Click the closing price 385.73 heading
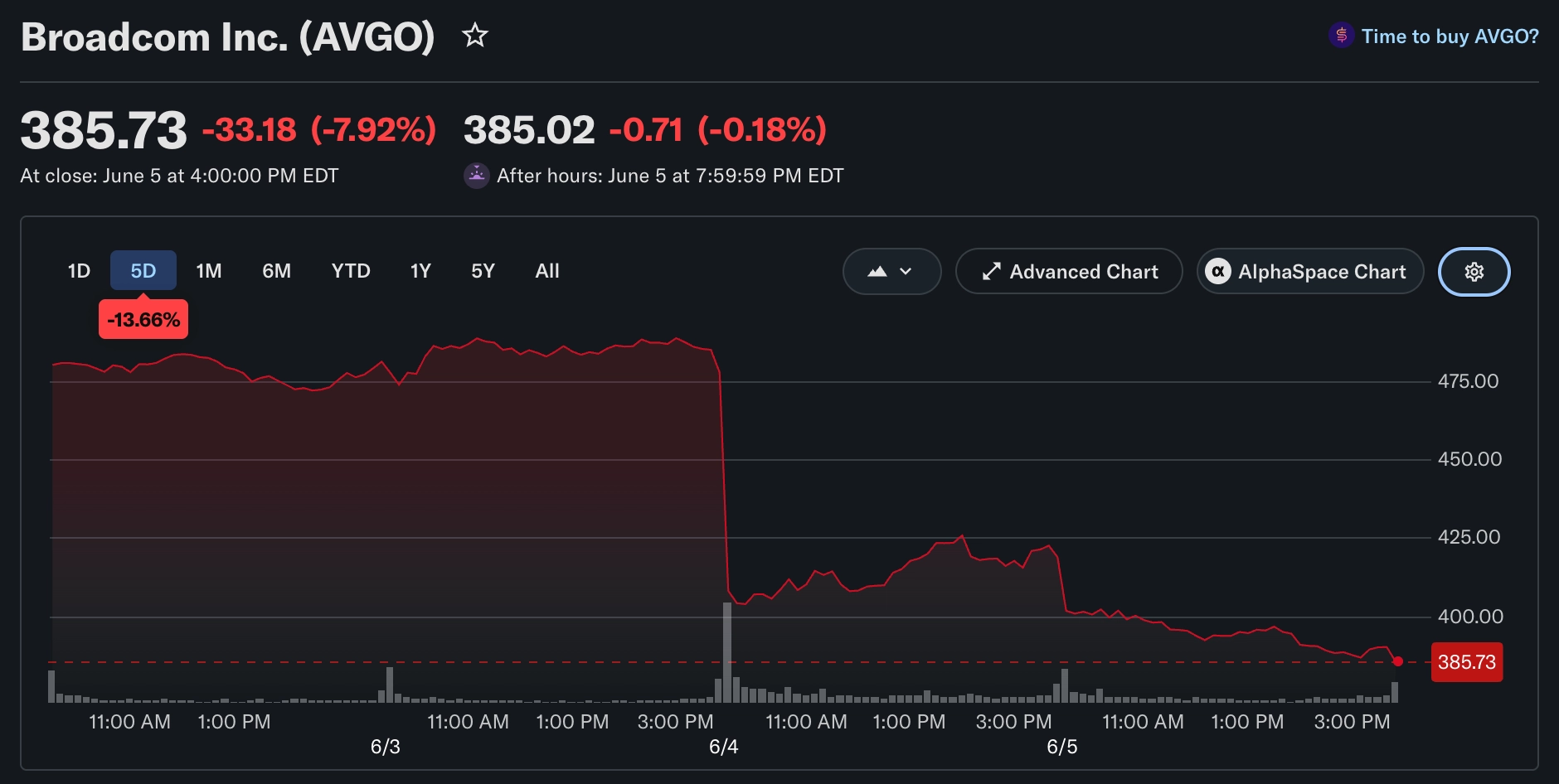 [x=104, y=130]
